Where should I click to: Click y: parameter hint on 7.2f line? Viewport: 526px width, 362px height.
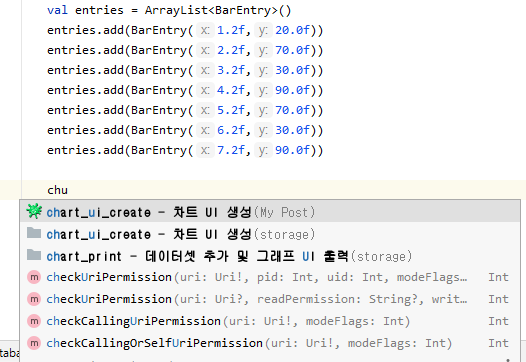[x=263, y=150]
